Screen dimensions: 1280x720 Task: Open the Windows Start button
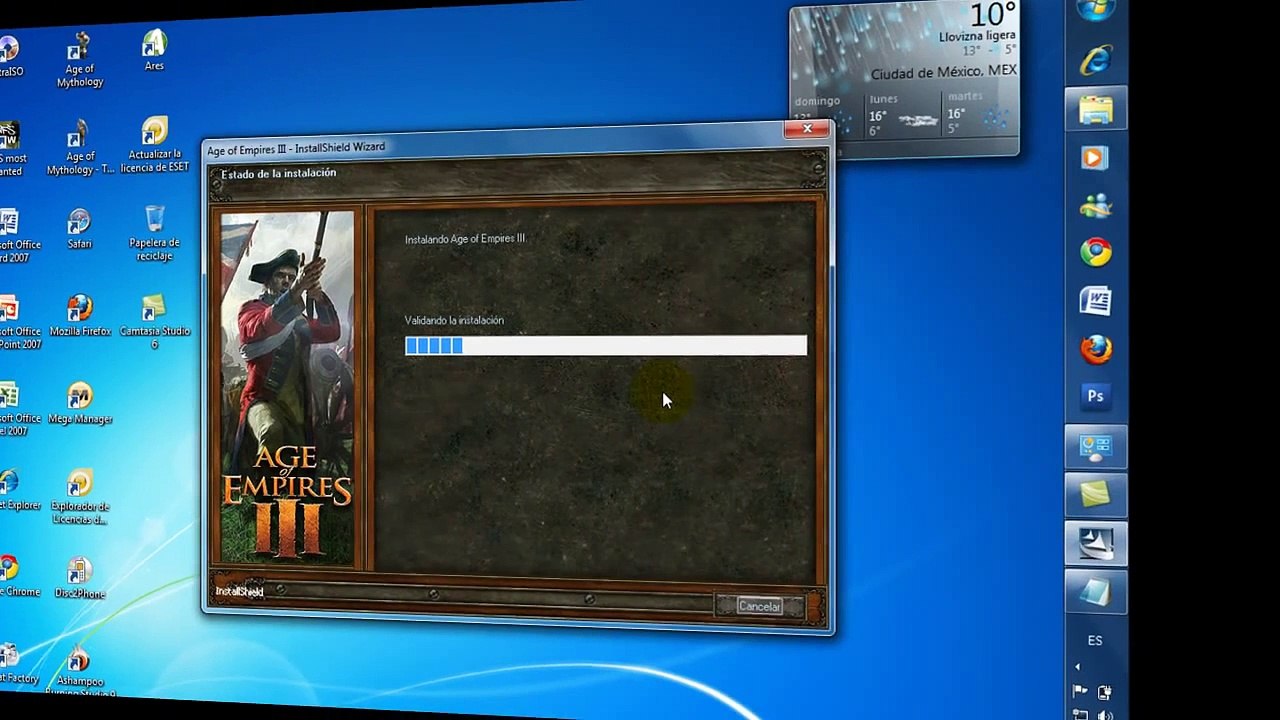[1096, 10]
